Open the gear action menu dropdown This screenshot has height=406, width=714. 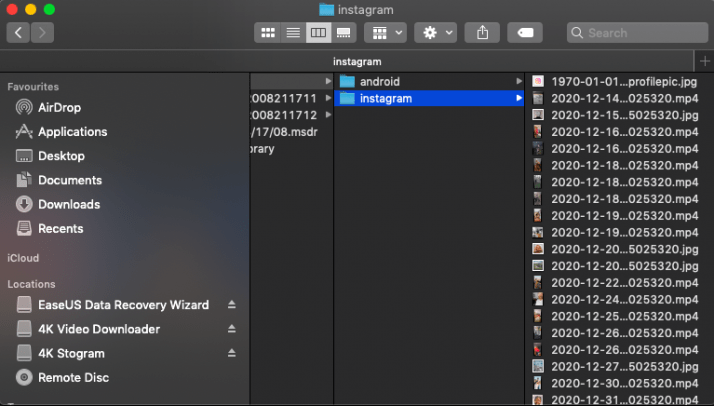[x=438, y=33]
